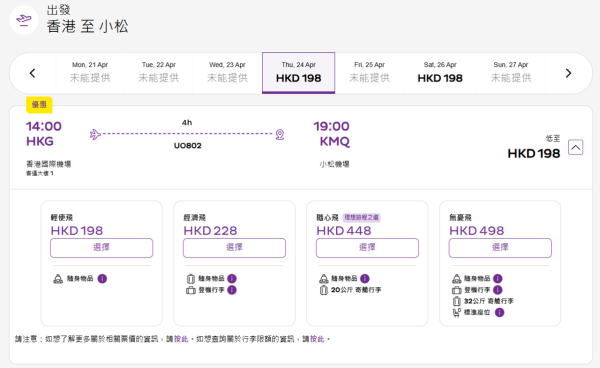This screenshot has height=368, width=600.
Task: Click the 香港 至 小松 route heading
Action: pos(88,27)
